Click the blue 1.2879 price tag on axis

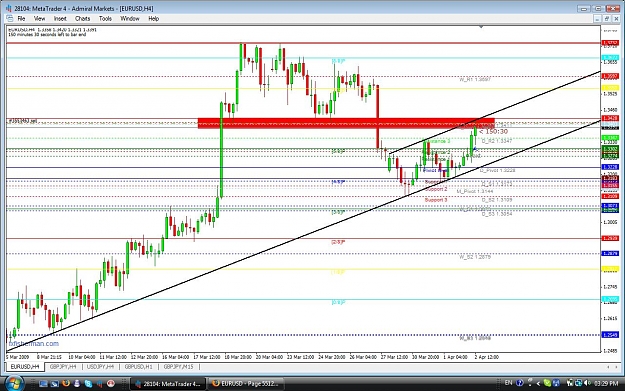[610, 253]
